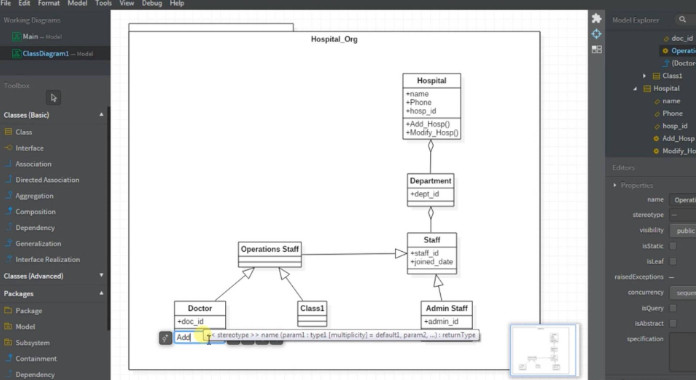Click the diagram minimap thumbnail

pos(544,350)
